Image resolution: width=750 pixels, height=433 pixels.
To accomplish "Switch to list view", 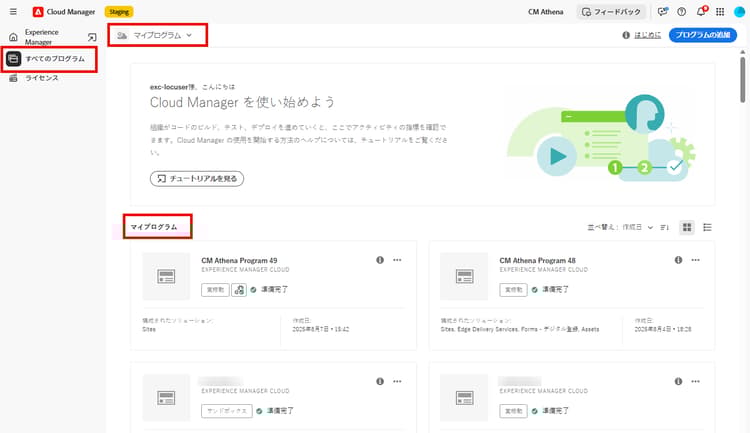I will coord(707,227).
